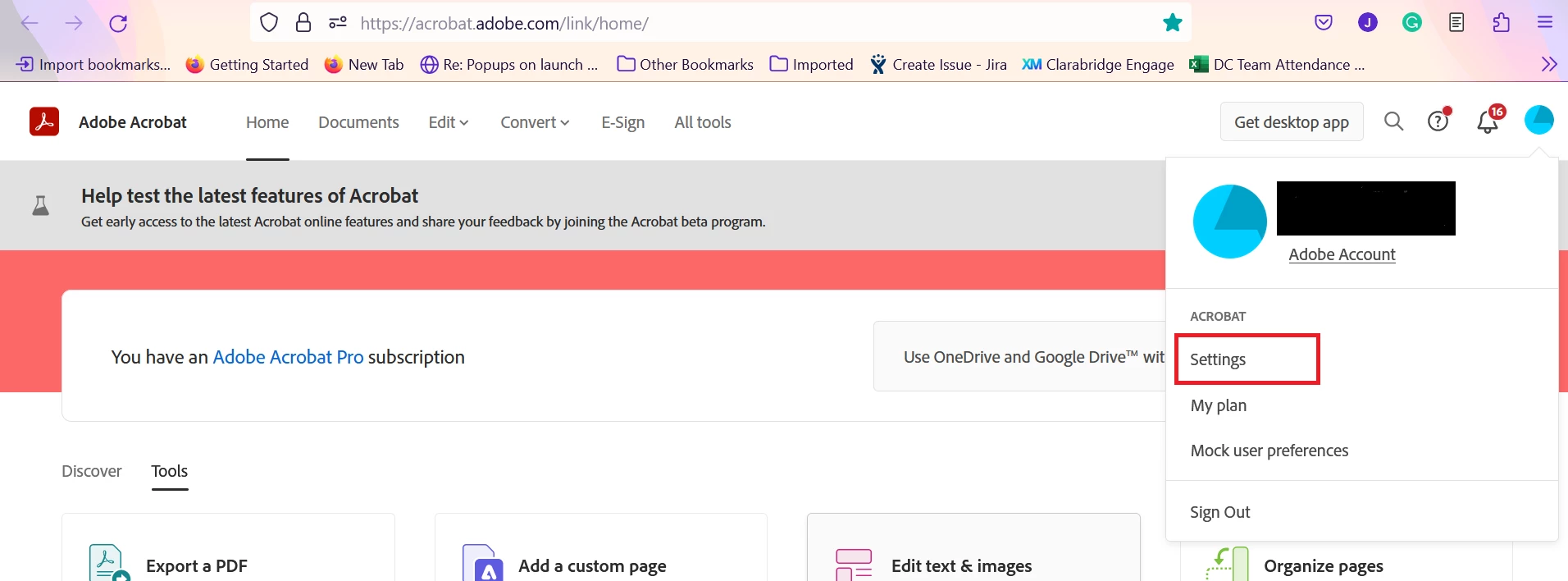Click the beaker beta program icon

point(40,205)
